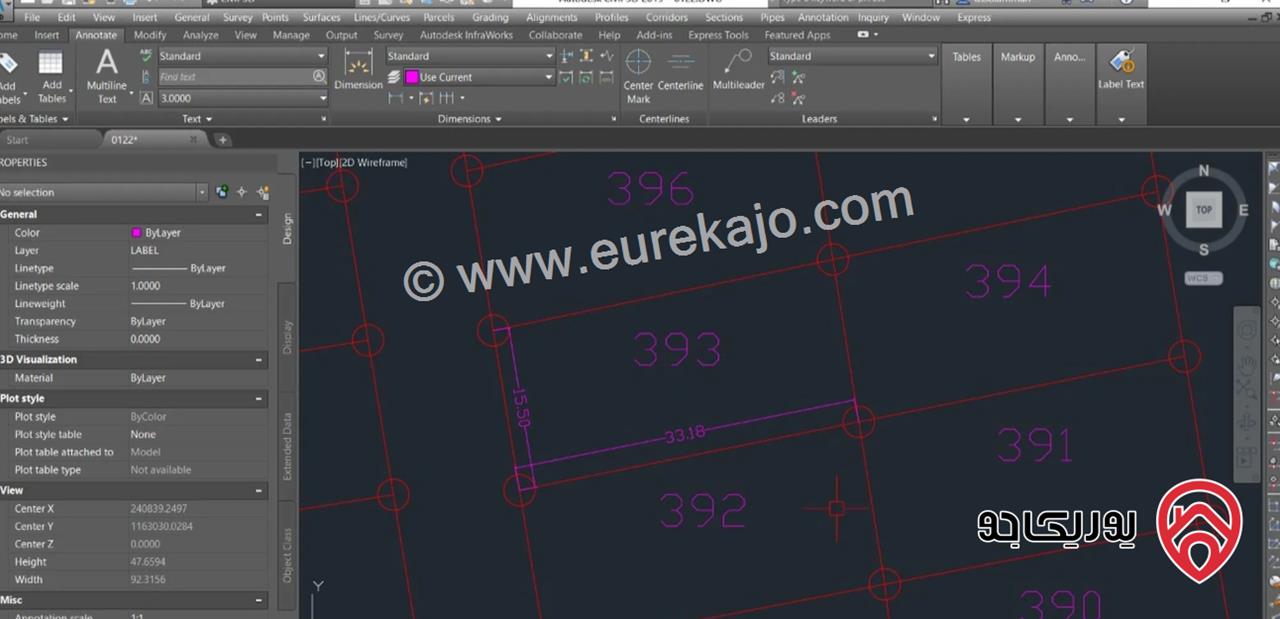
Task: Open the Alignments menu
Action: 551,17
